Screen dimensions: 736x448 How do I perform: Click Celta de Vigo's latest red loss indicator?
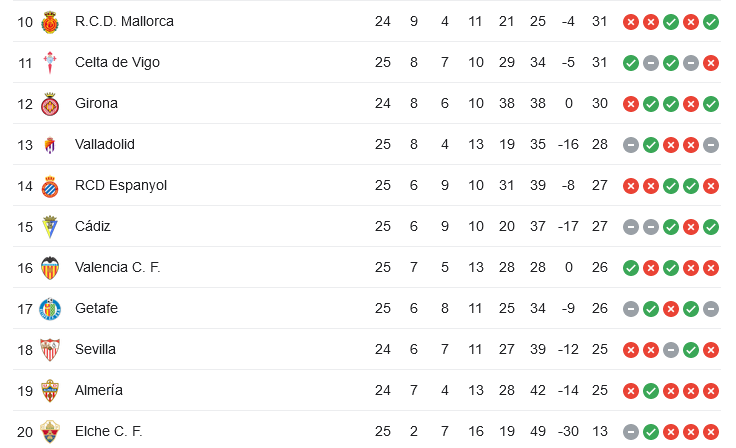click(711, 63)
